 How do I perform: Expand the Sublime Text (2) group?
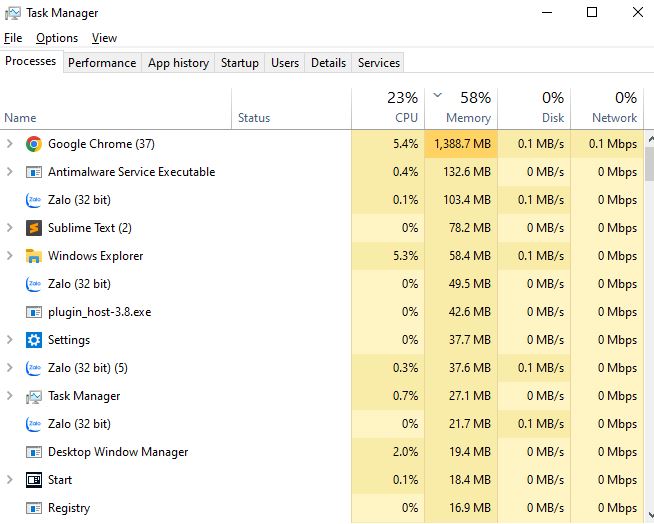click(10, 228)
